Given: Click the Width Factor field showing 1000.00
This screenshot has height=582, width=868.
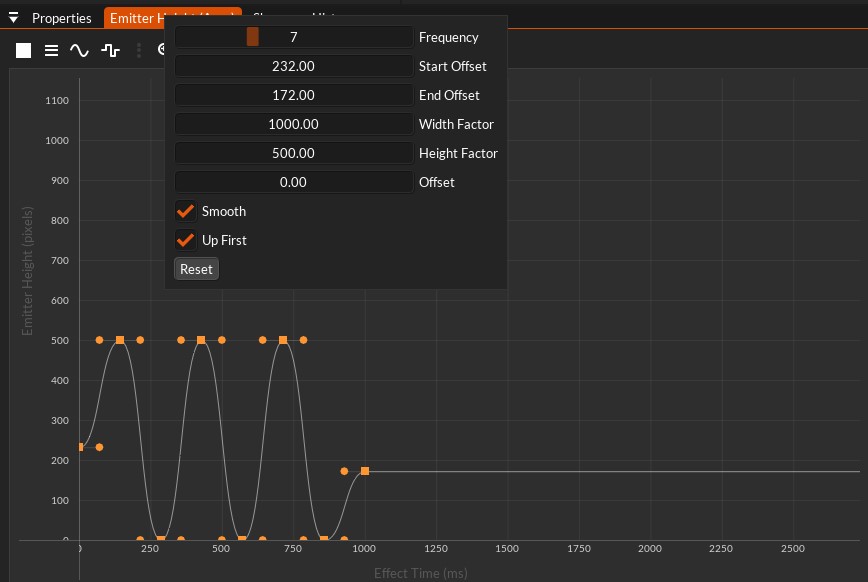Looking at the screenshot, I should point(294,124).
